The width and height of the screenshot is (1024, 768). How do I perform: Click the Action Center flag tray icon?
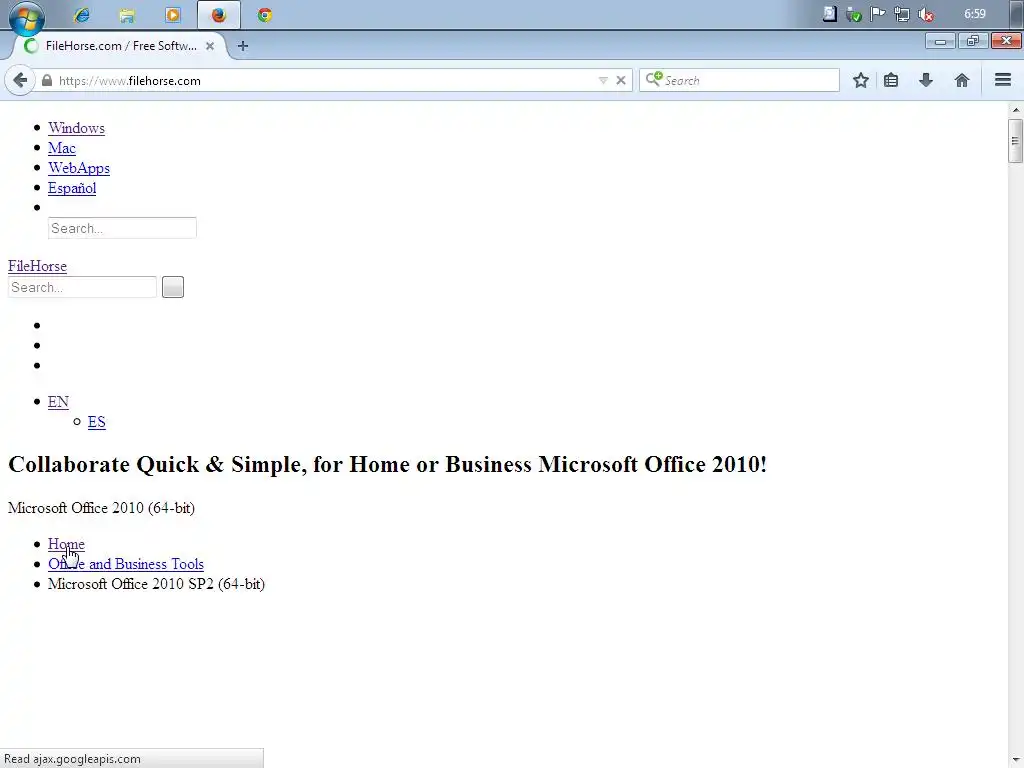pos(878,14)
